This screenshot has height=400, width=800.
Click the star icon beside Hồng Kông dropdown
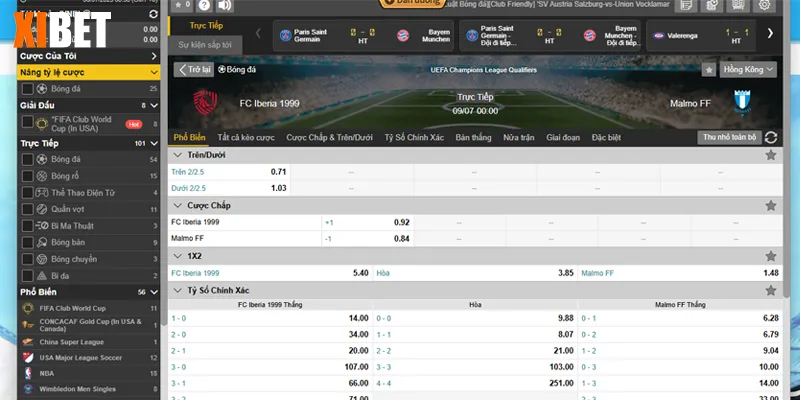tap(708, 70)
